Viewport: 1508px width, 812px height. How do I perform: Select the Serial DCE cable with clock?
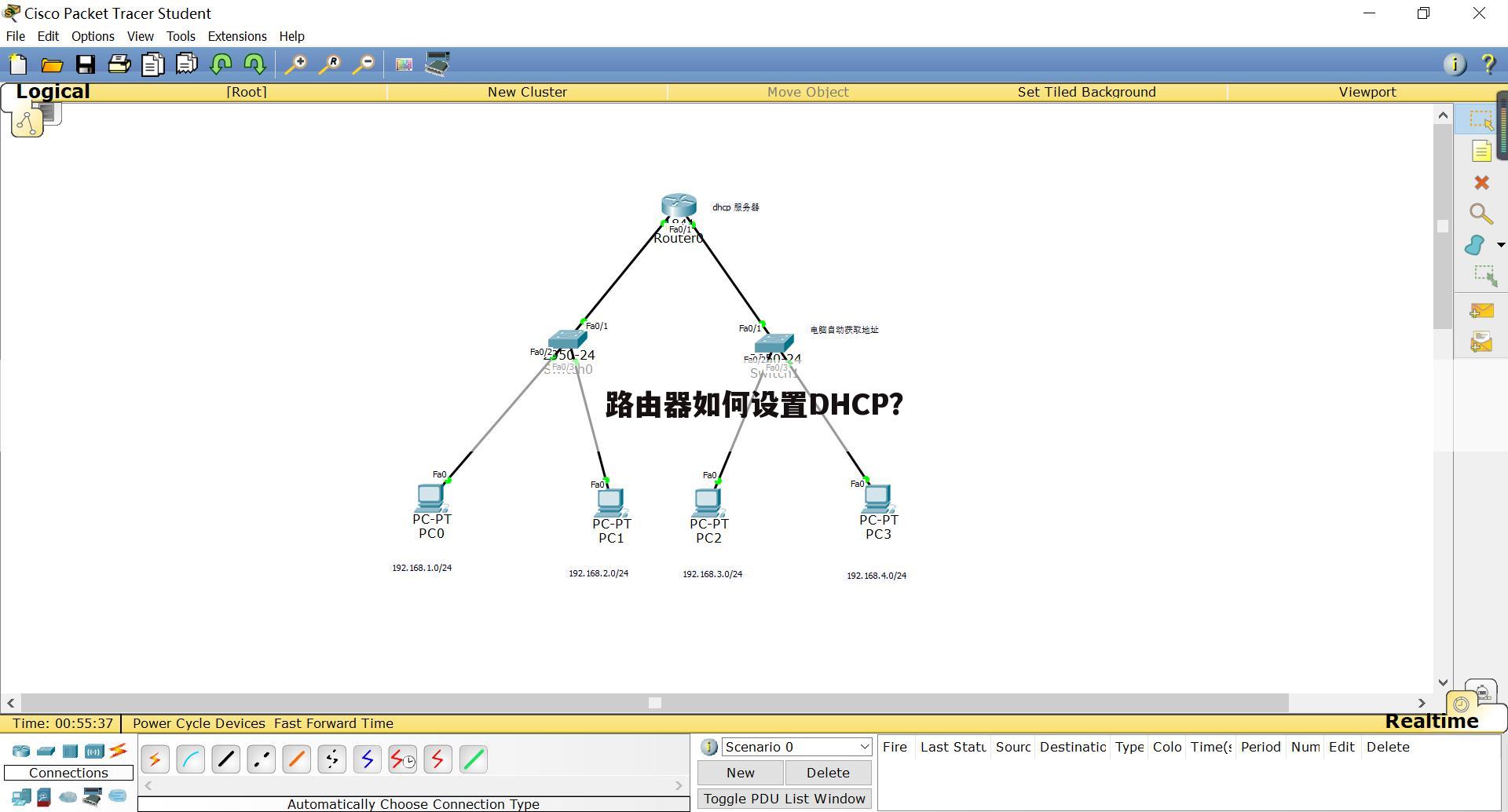click(x=402, y=759)
